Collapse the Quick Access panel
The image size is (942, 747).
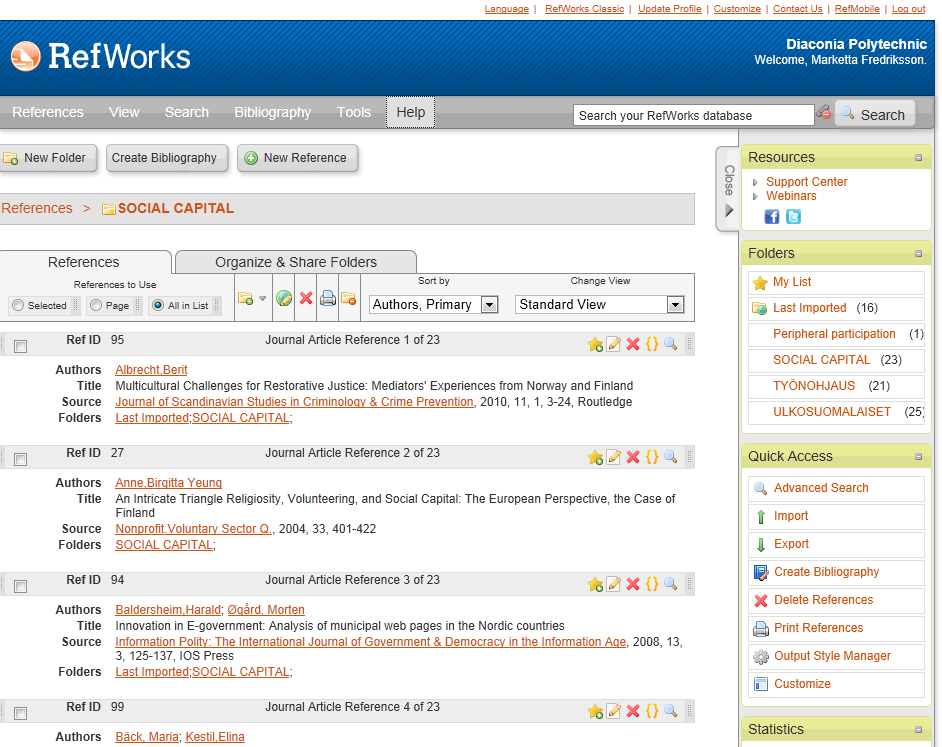pyautogui.click(x=918, y=457)
